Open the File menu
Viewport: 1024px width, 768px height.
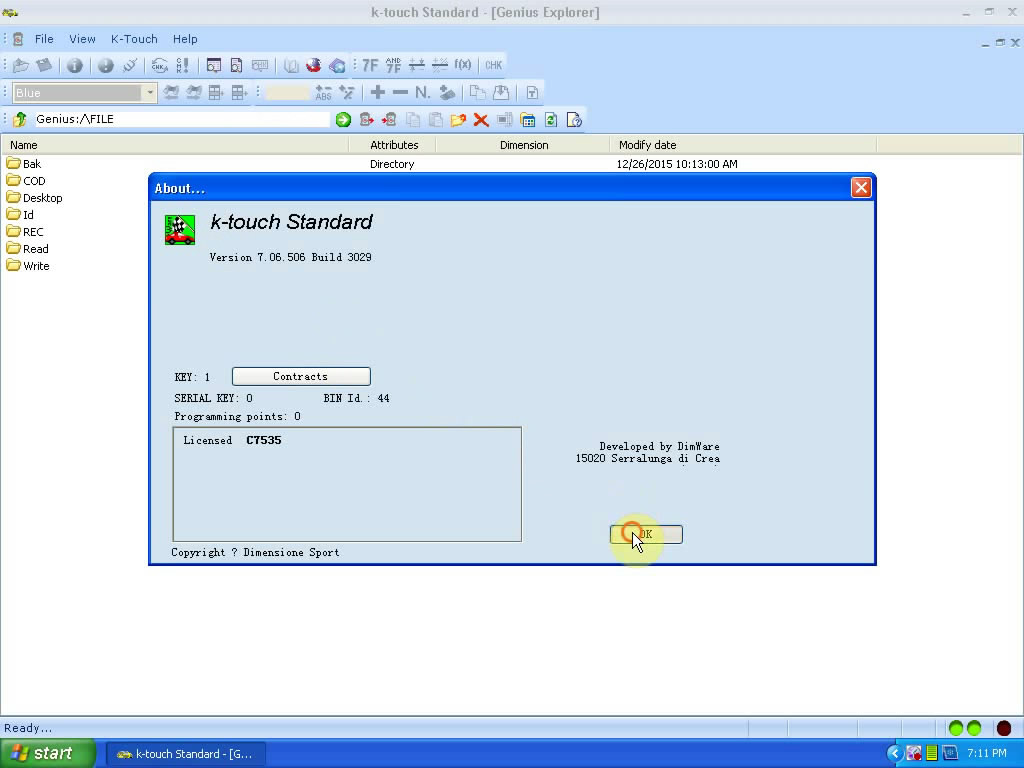click(x=44, y=39)
